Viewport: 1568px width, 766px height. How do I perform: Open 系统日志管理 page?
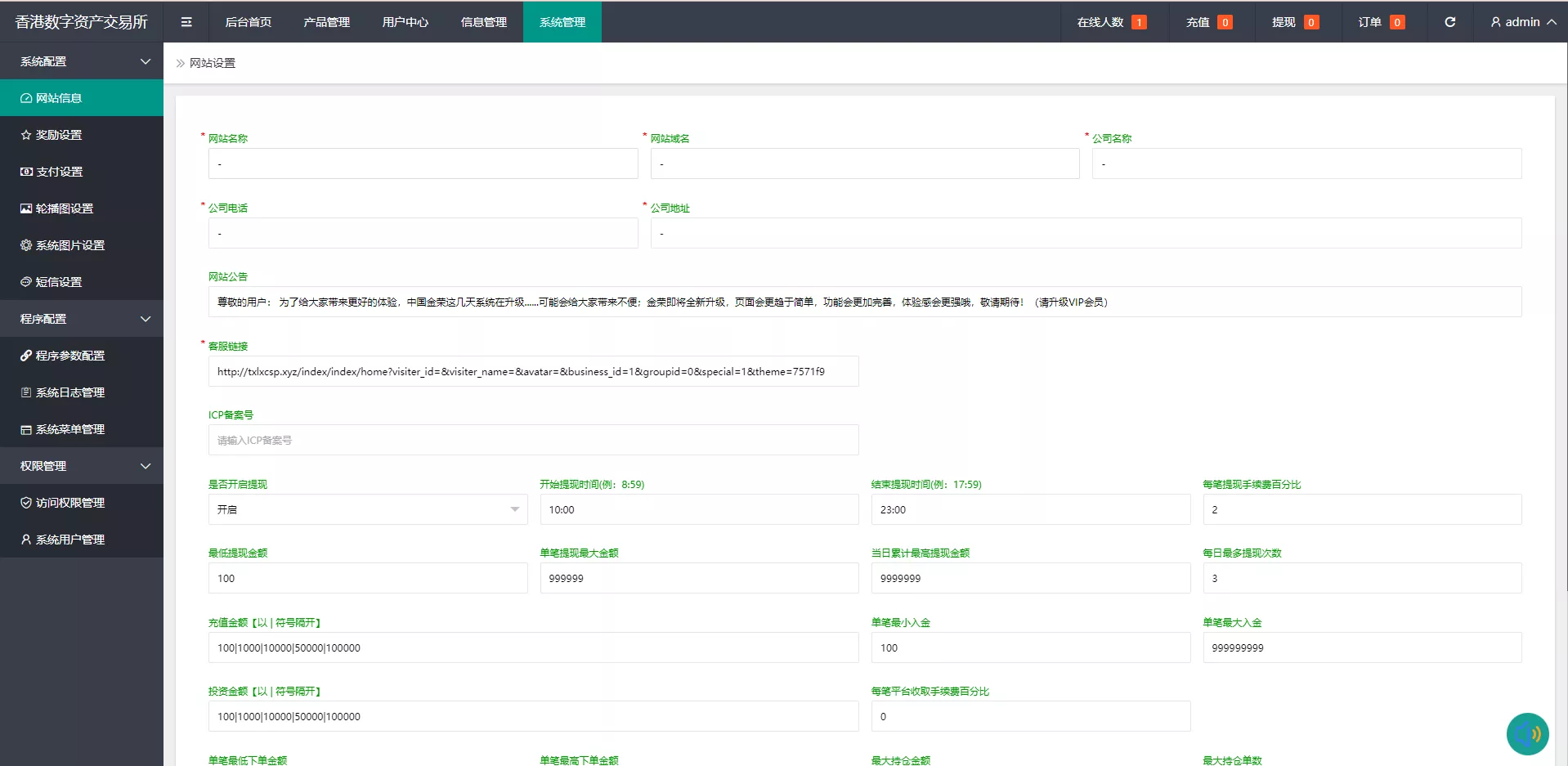70,392
